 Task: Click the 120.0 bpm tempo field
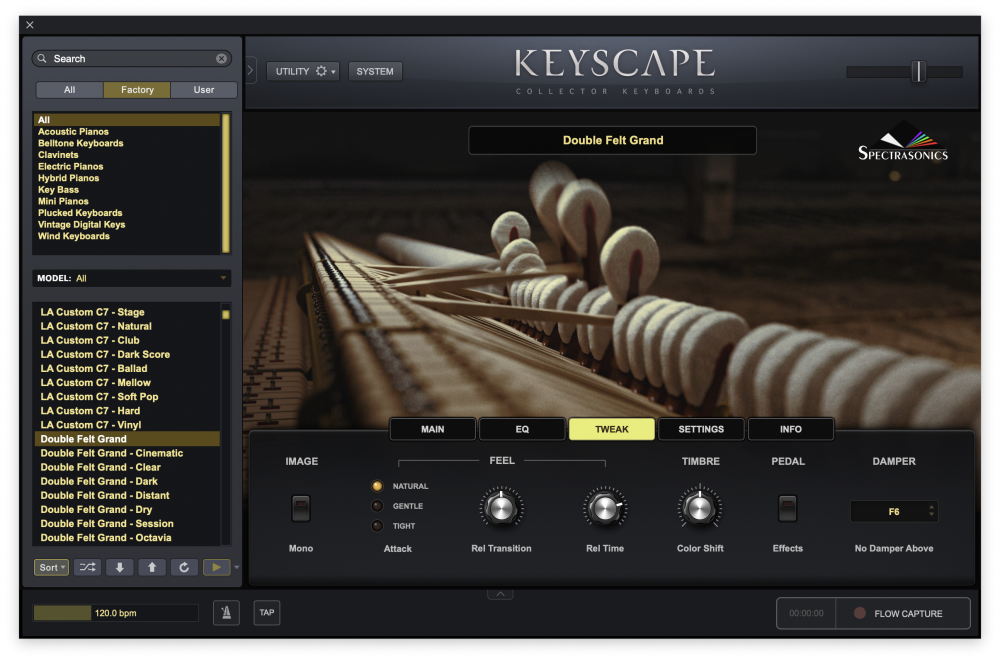click(x=116, y=613)
